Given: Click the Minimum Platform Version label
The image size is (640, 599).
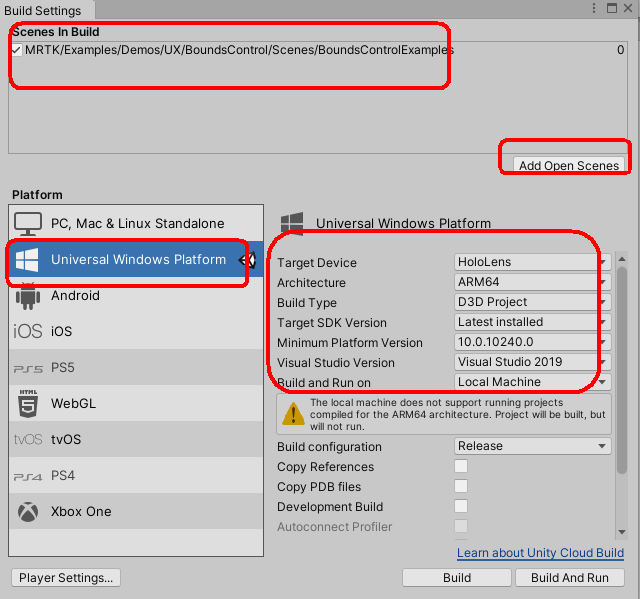Looking at the screenshot, I should (x=350, y=343).
